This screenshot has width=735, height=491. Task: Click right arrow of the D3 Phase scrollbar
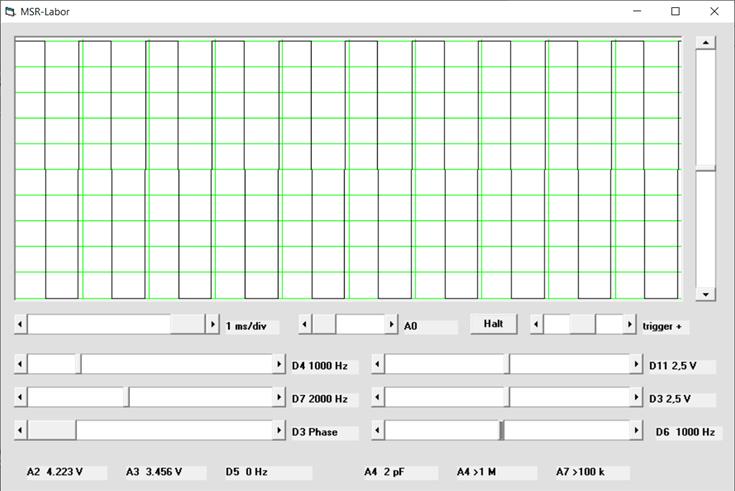pyautogui.click(x=279, y=431)
